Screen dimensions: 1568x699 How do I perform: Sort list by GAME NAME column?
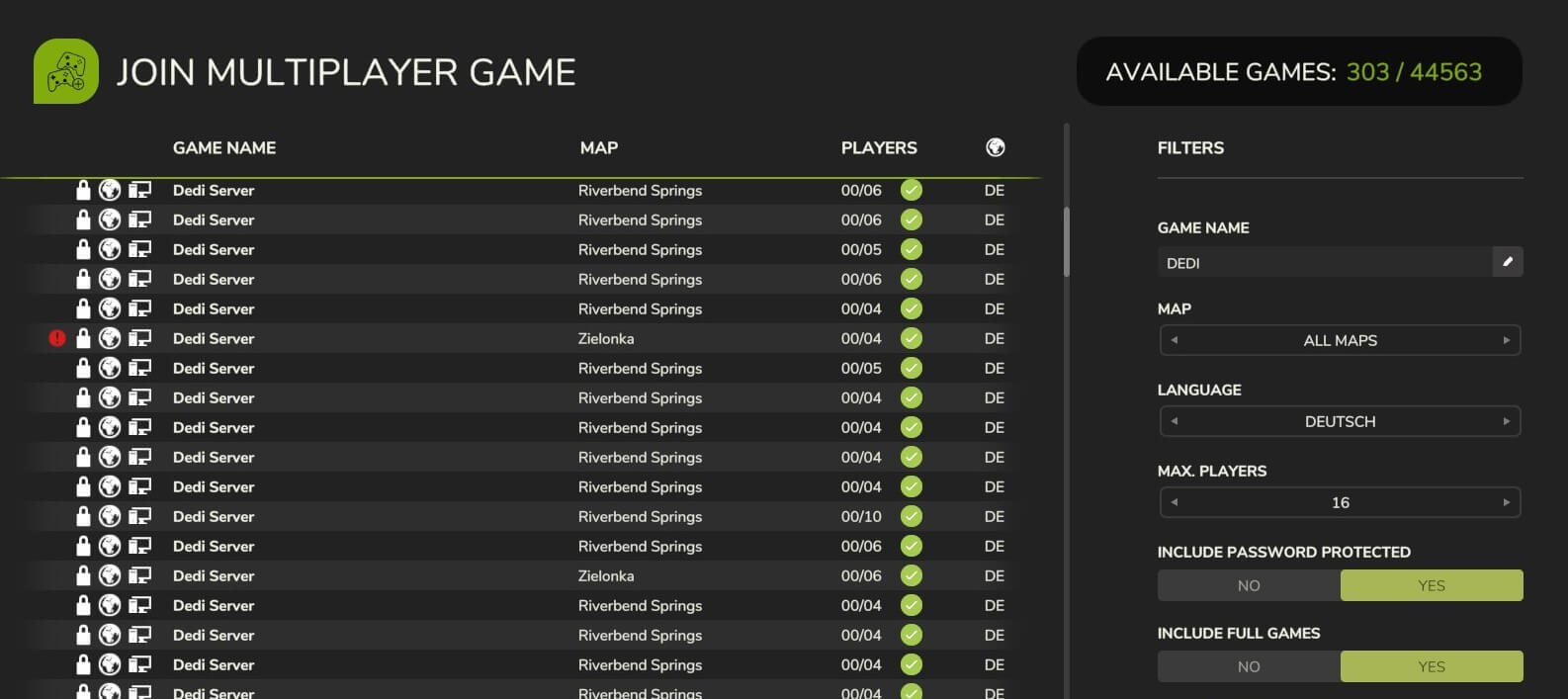click(224, 147)
